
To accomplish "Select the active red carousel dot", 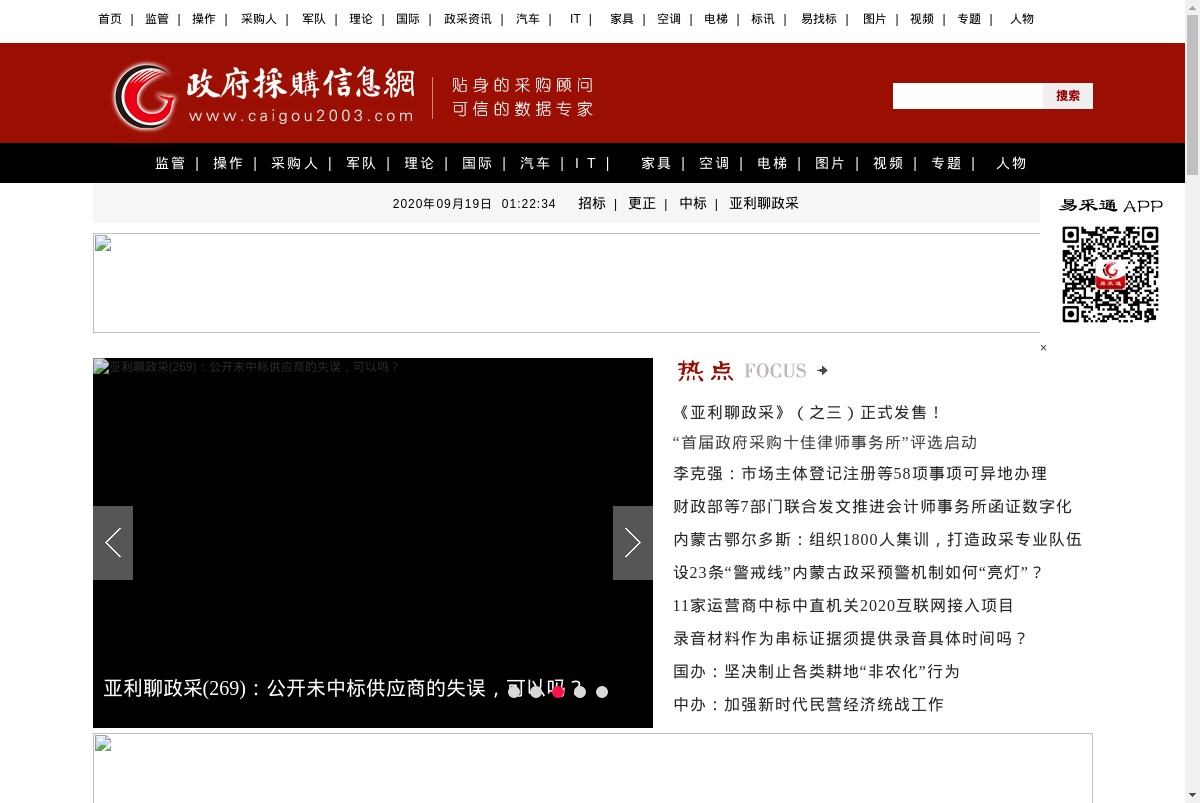I will (558, 692).
